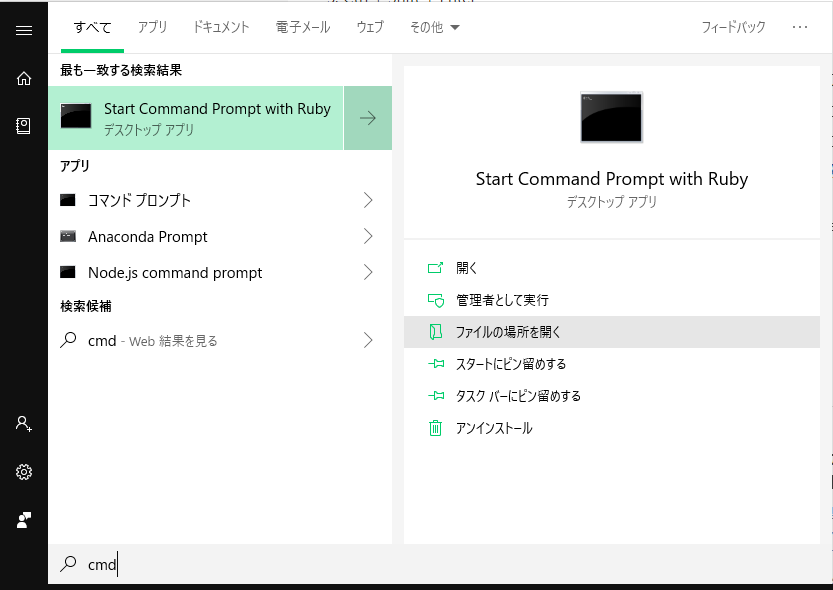Image resolution: width=833 pixels, height=590 pixels.
Task: Click the Anaconda Prompt app icon
Action: [x=67, y=236]
